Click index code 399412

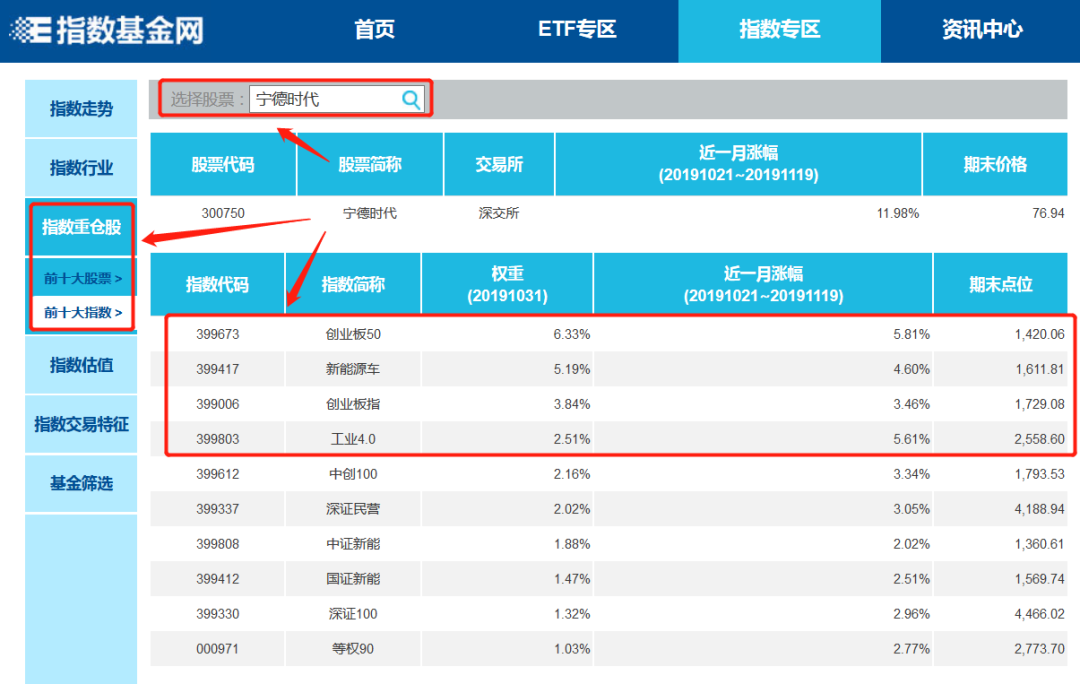pos(218,579)
